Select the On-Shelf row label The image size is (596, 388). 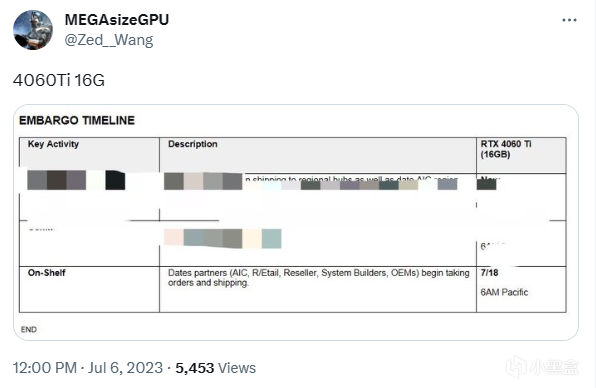[x=46, y=273]
